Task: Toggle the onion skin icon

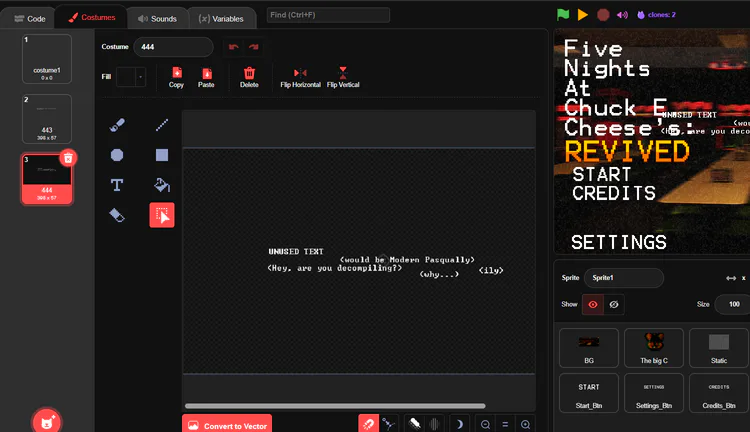Action: click(415, 424)
